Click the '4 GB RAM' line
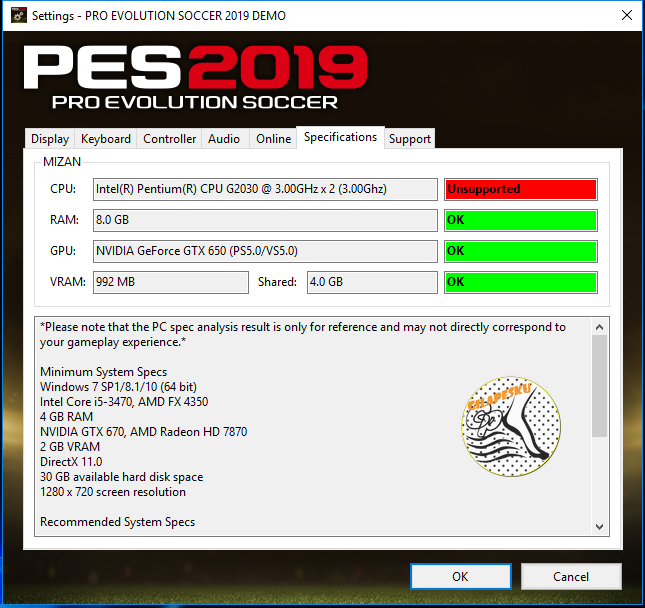 point(66,417)
